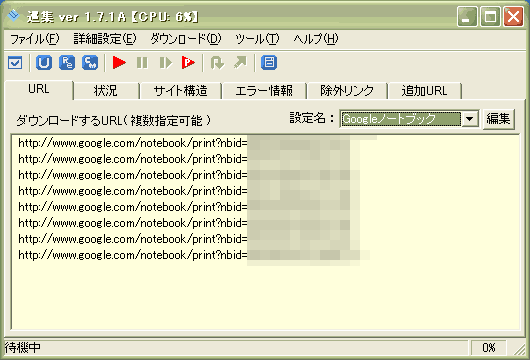Click the blue Re toolbar icon
Image resolution: width=530 pixels, height=360 pixels.
[x=67, y=63]
